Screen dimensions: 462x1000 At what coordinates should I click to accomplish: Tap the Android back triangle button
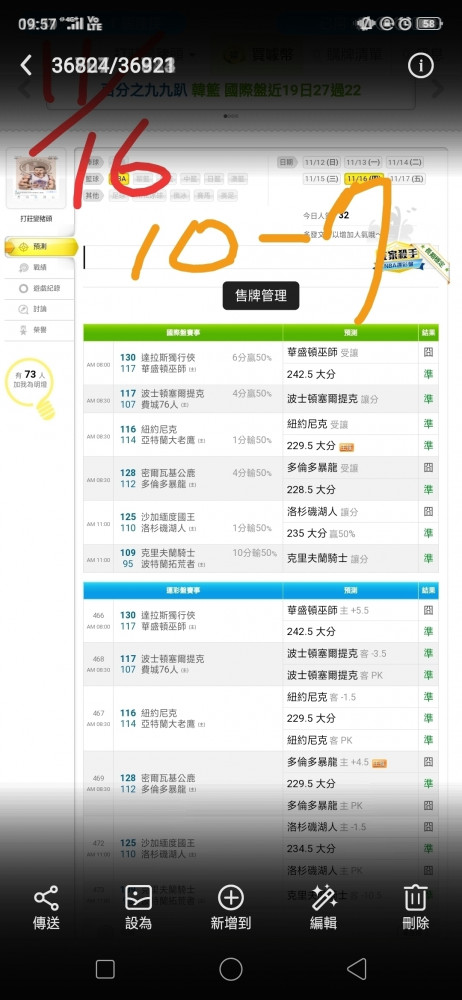click(357, 969)
